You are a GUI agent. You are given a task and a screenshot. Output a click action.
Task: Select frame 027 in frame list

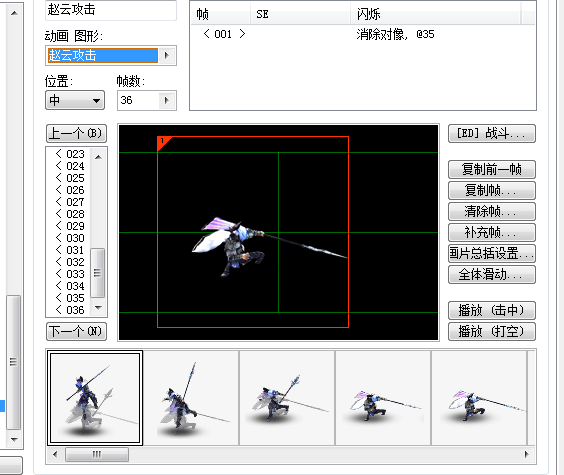70,202
